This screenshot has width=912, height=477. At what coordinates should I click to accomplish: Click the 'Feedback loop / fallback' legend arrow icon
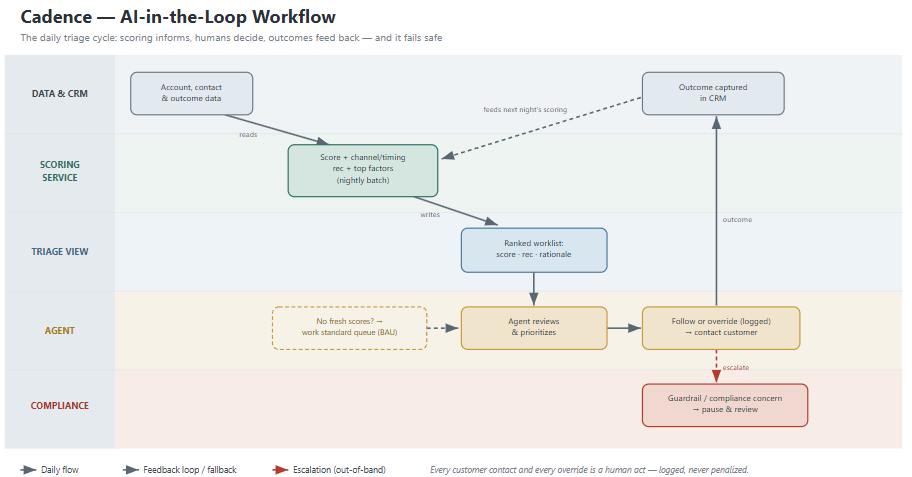(131, 469)
